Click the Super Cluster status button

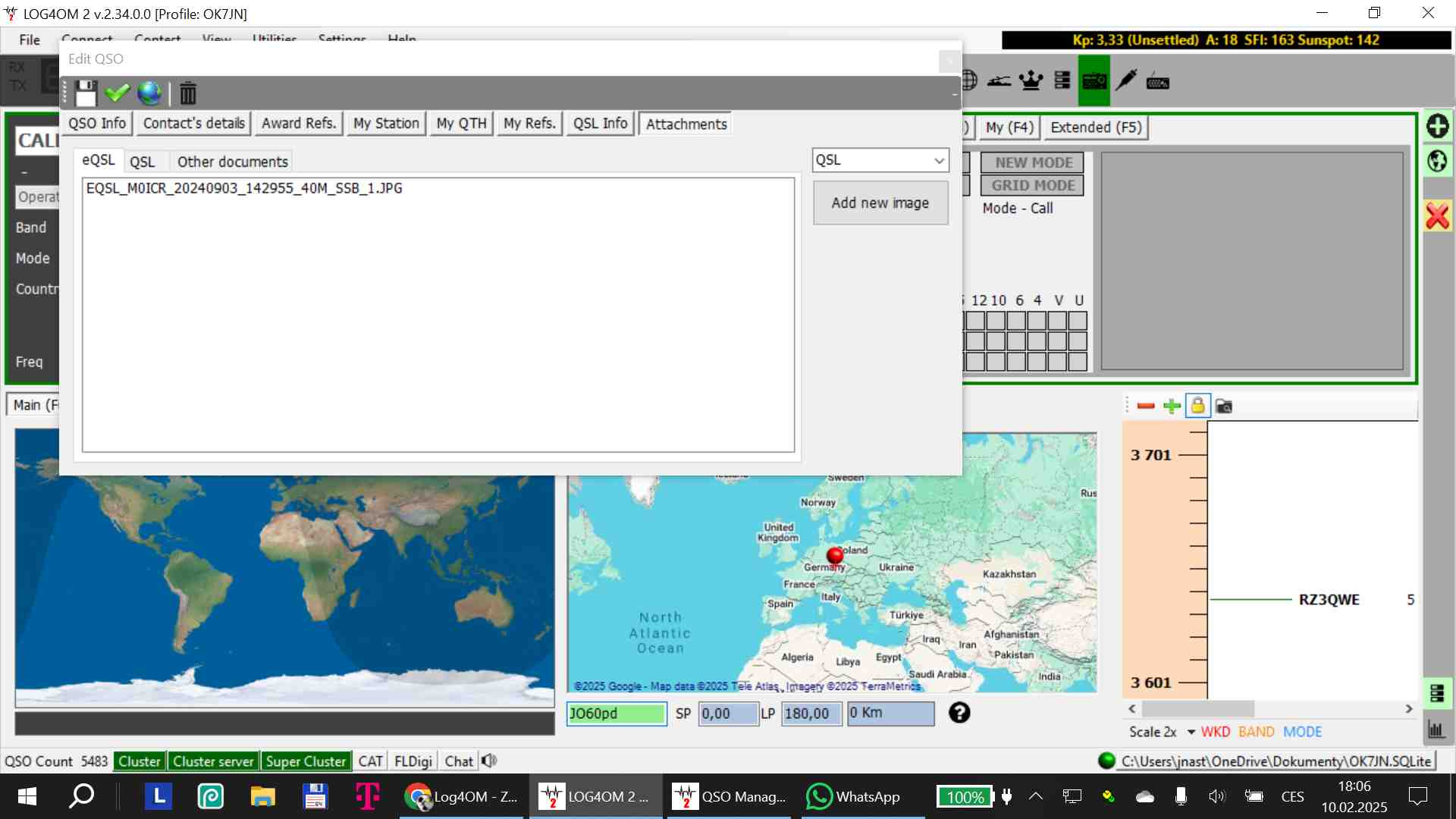point(306,761)
